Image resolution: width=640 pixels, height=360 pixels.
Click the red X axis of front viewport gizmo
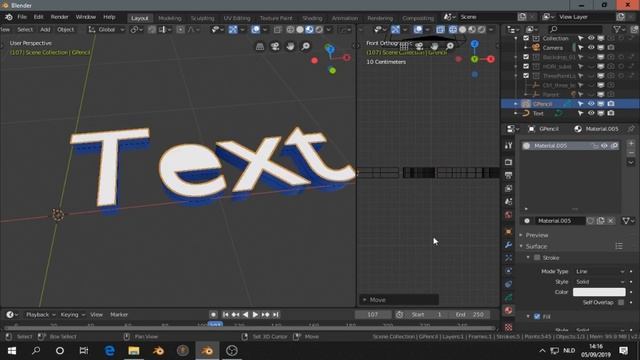(x=491, y=59)
